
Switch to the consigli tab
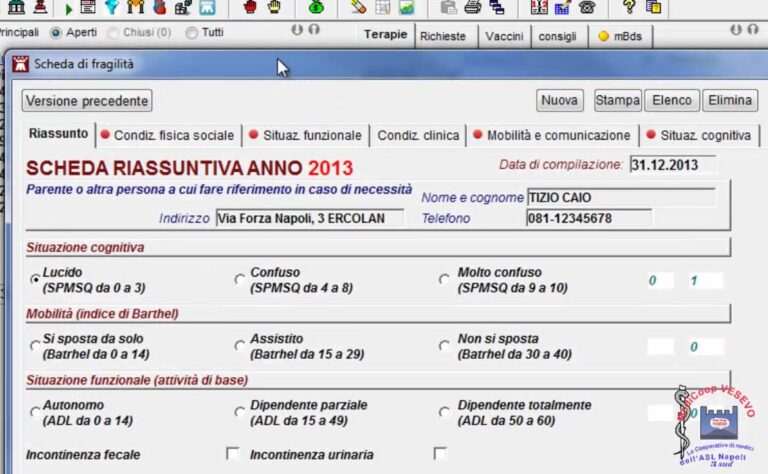pyautogui.click(x=557, y=36)
